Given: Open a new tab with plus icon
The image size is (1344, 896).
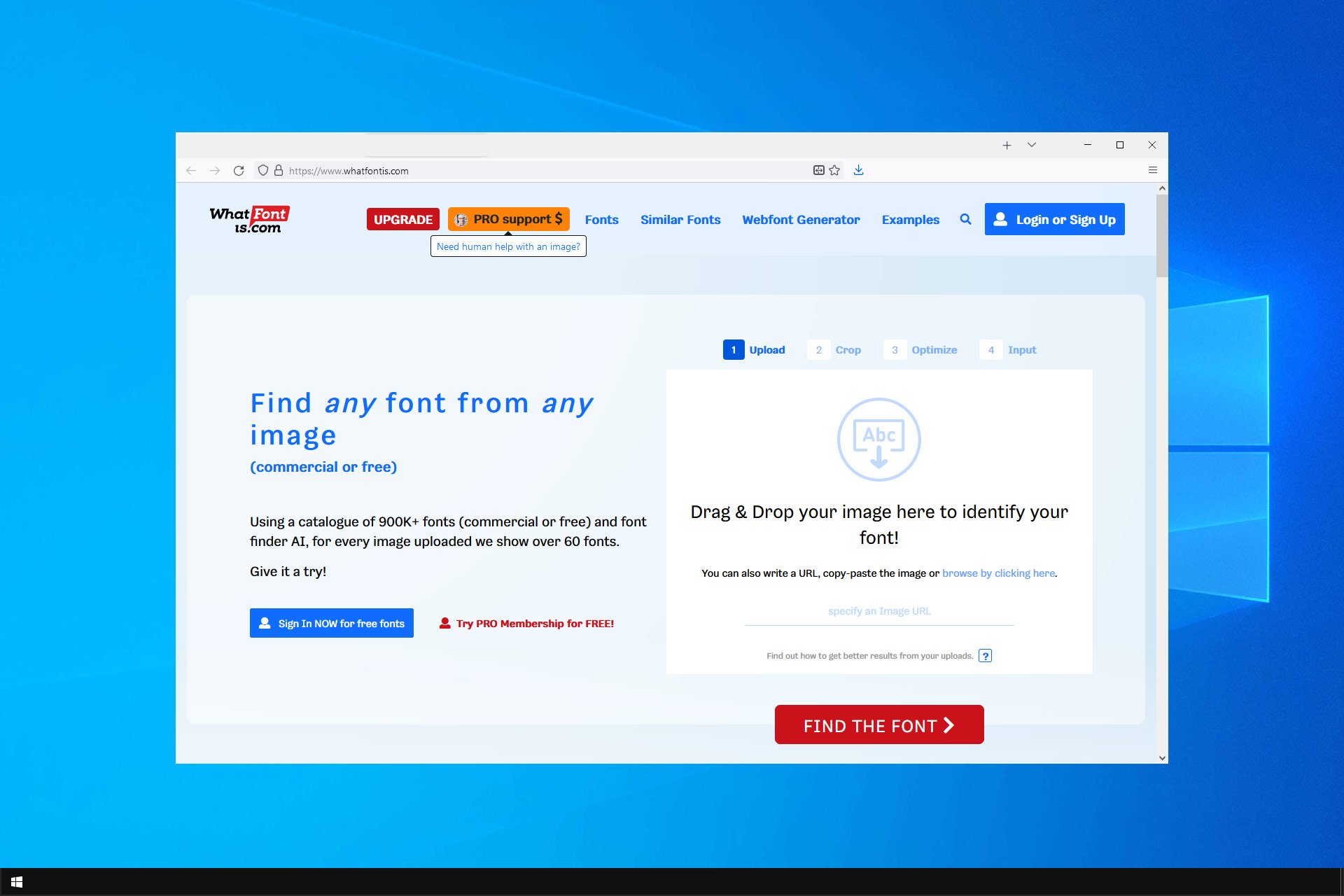Looking at the screenshot, I should 1007,145.
